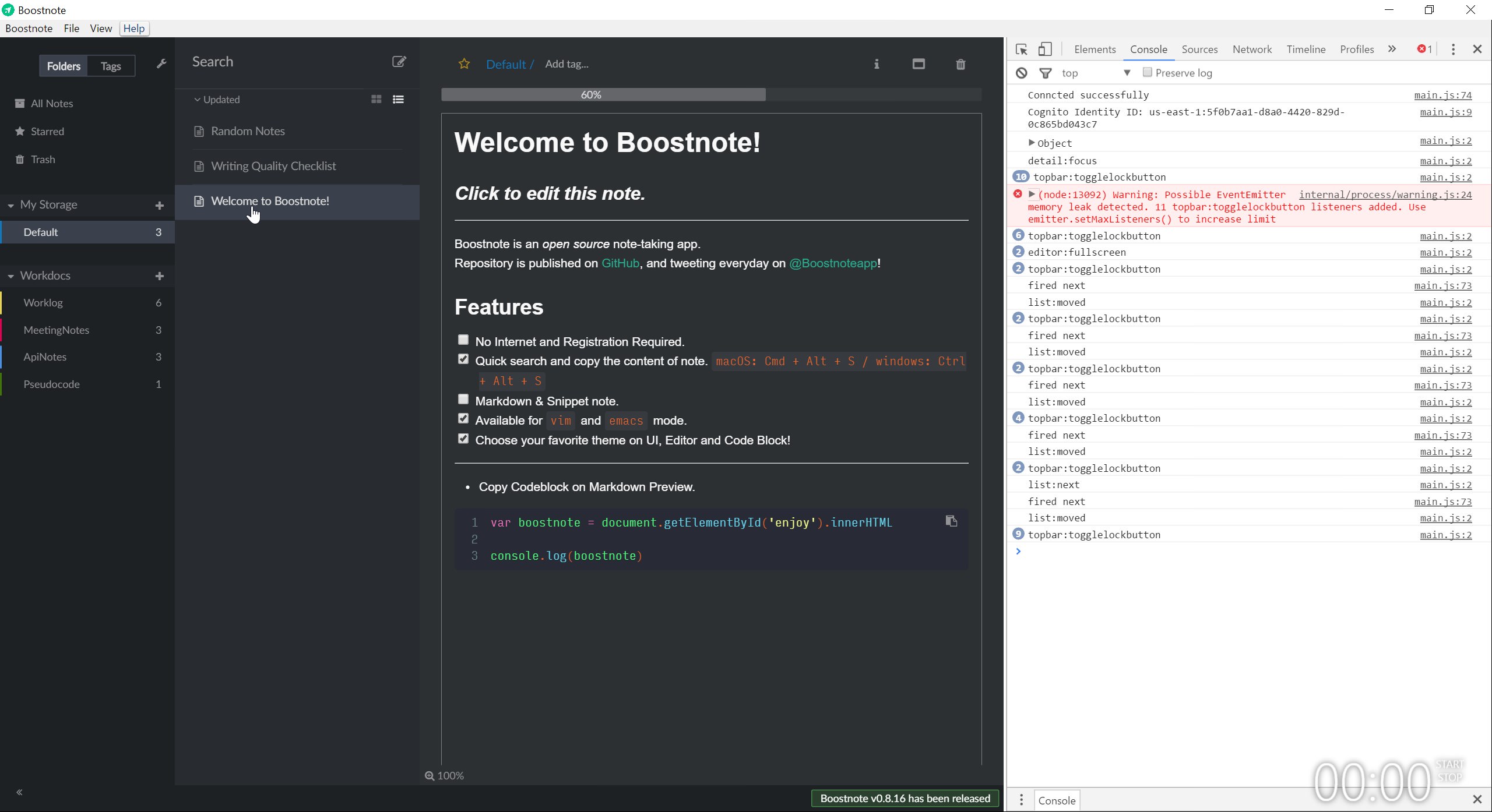
Task: Expand the Object log entry
Action: pyautogui.click(x=1032, y=143)
